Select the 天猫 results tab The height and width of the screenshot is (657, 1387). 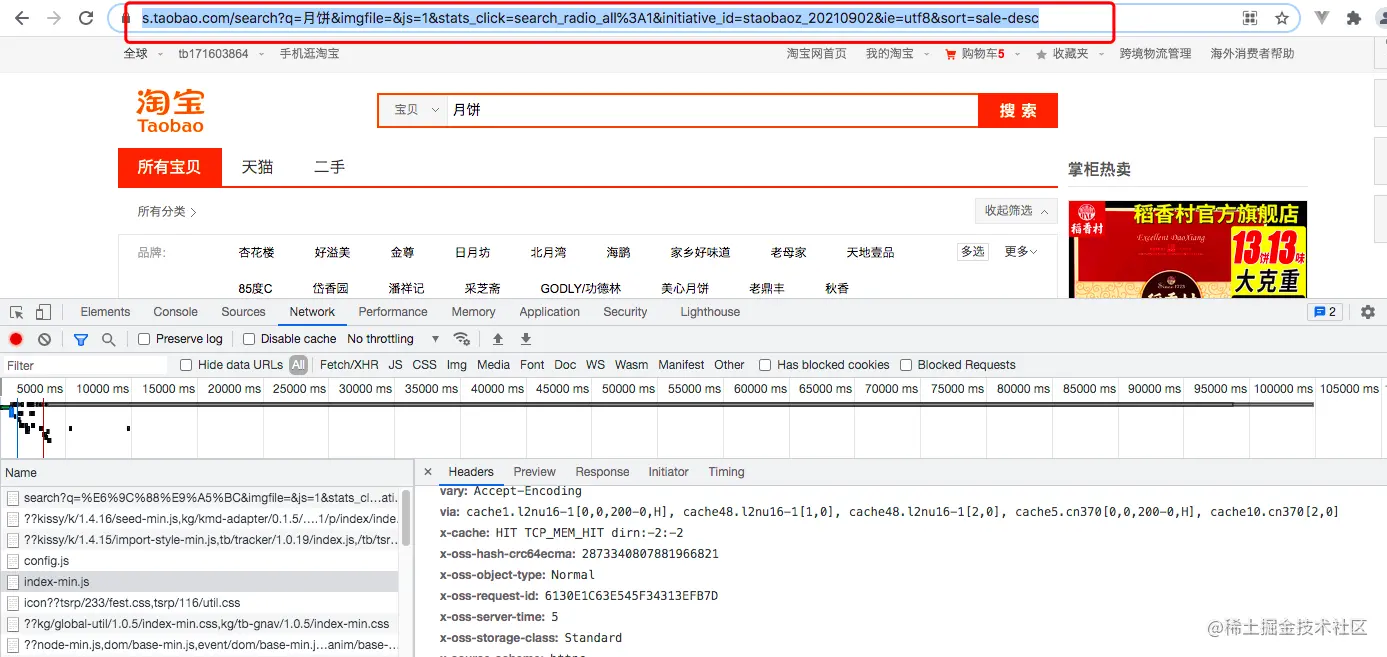257,167
